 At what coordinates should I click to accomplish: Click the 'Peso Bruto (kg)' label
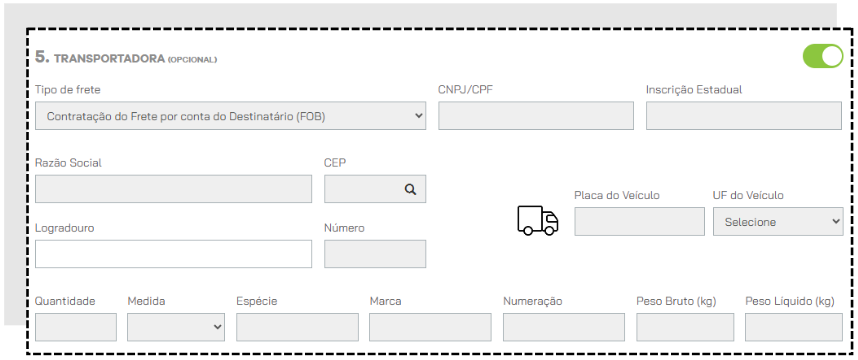pyautogui.click(x=676, y=301)
